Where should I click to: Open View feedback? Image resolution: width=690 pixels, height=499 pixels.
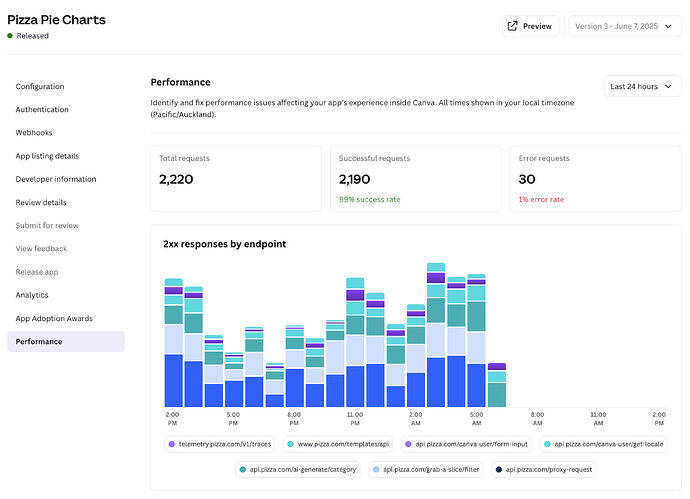click(41, 249)
